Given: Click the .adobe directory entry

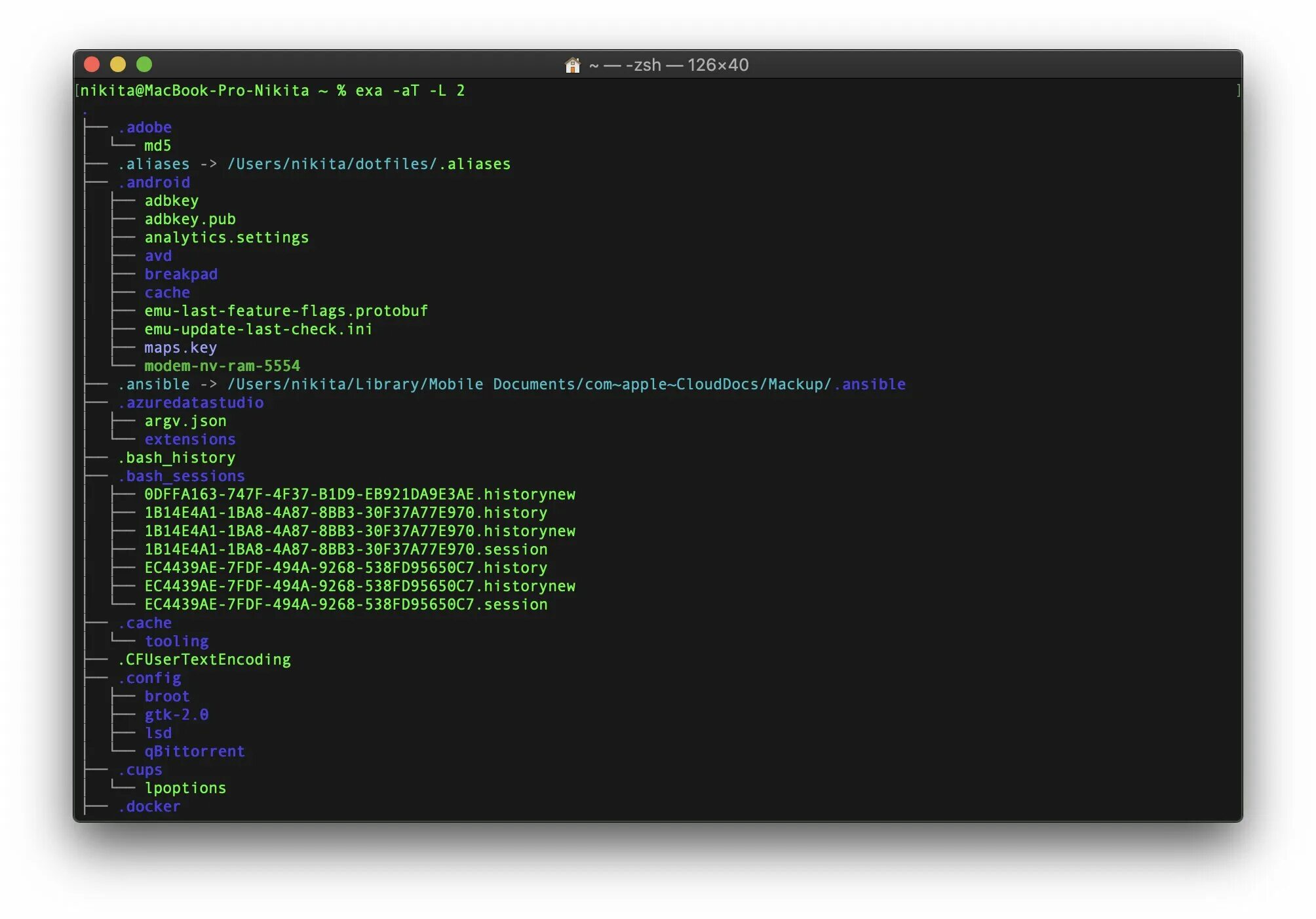Looking at the screenshot, I should pos(145,127).
